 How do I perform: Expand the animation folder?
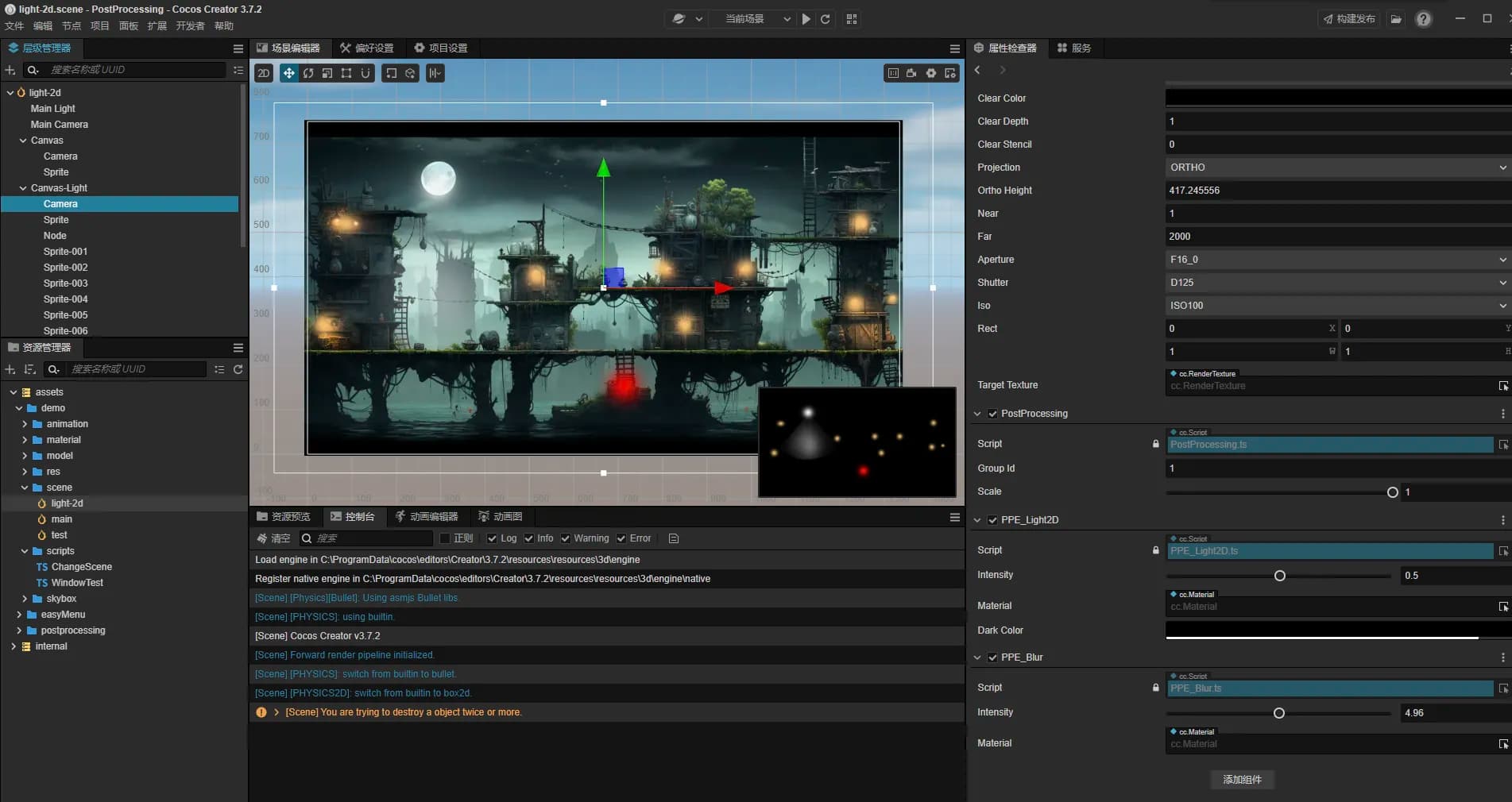(x=25, y=424)
